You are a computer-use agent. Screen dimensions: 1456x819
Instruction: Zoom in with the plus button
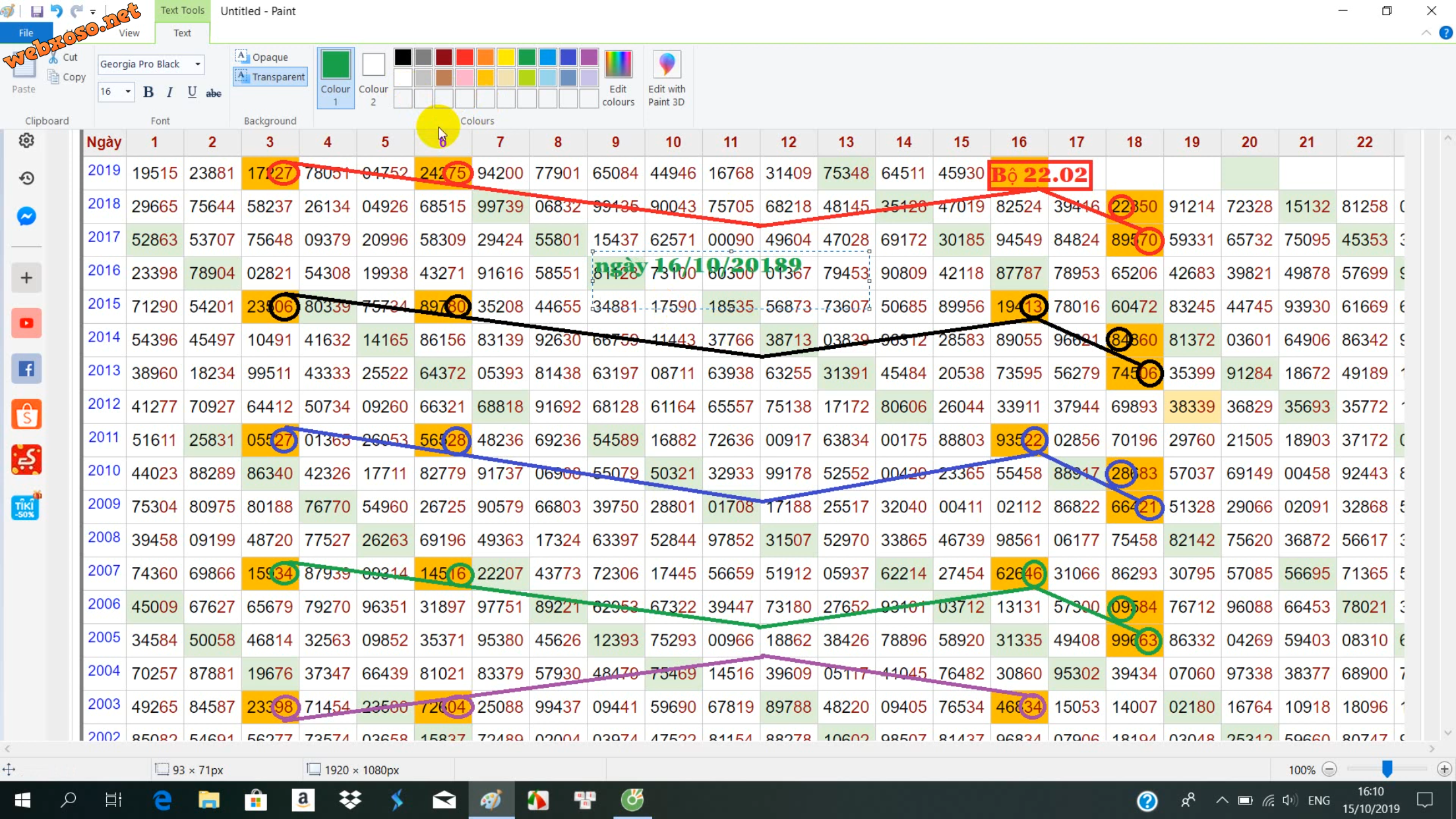pos(1444,770)
